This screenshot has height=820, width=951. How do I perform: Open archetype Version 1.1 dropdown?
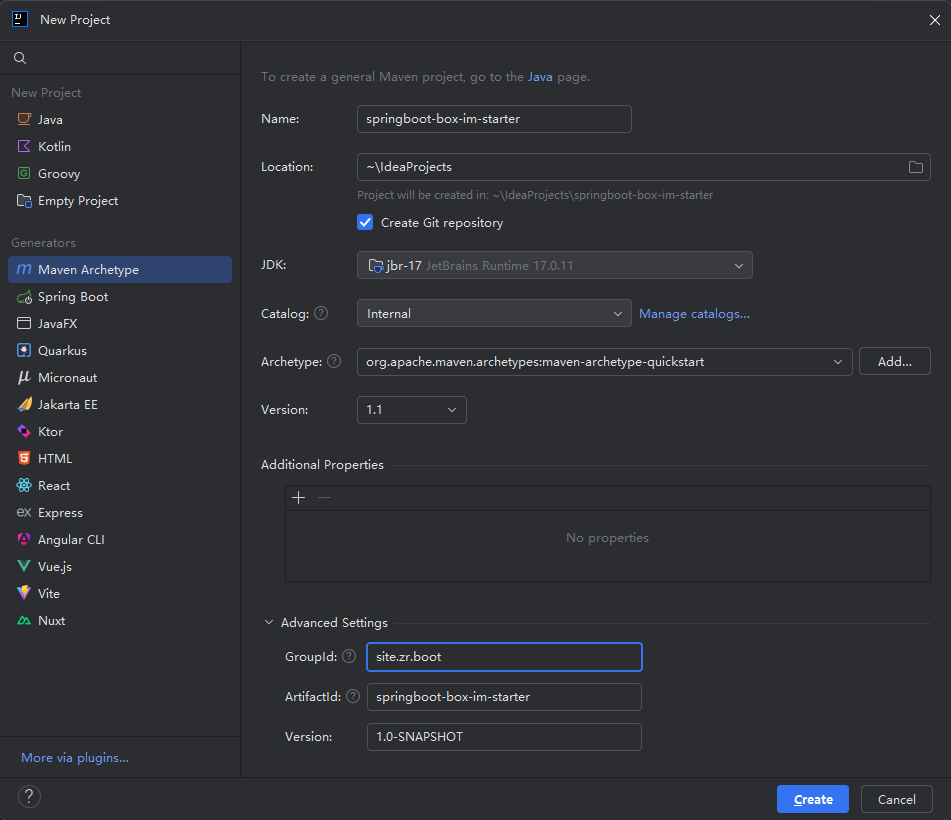[x=412, y=410]
